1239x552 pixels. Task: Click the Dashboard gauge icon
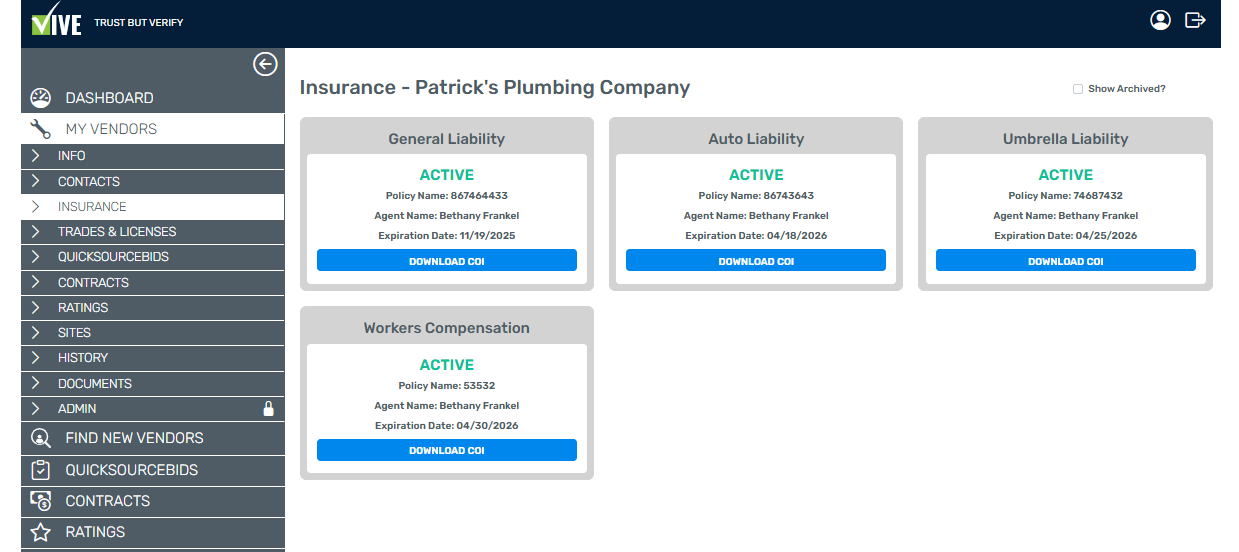coord(40,98)
